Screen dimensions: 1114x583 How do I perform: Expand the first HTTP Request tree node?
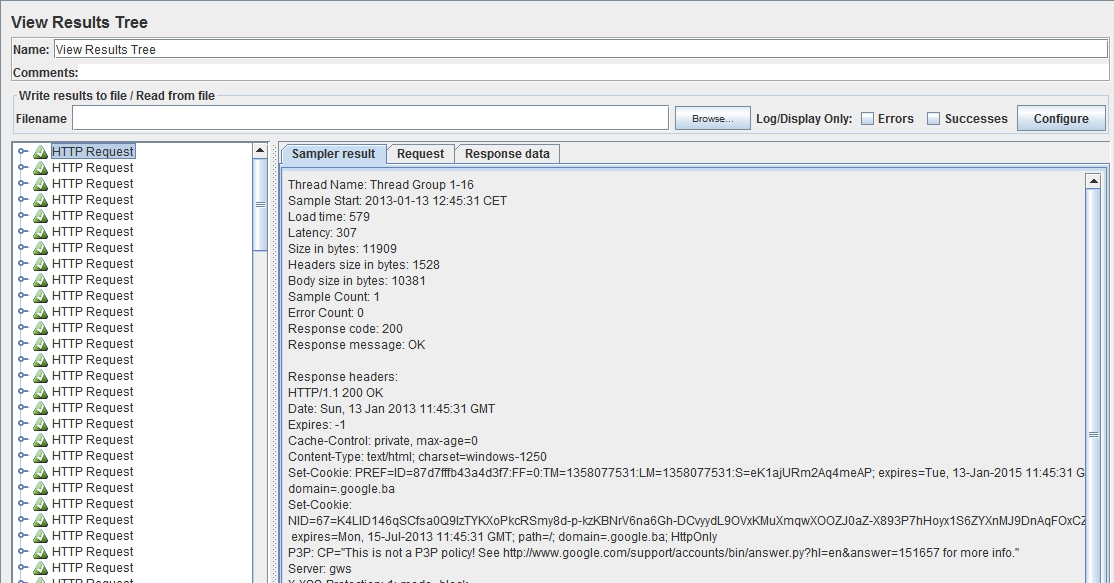coord(23,152)
